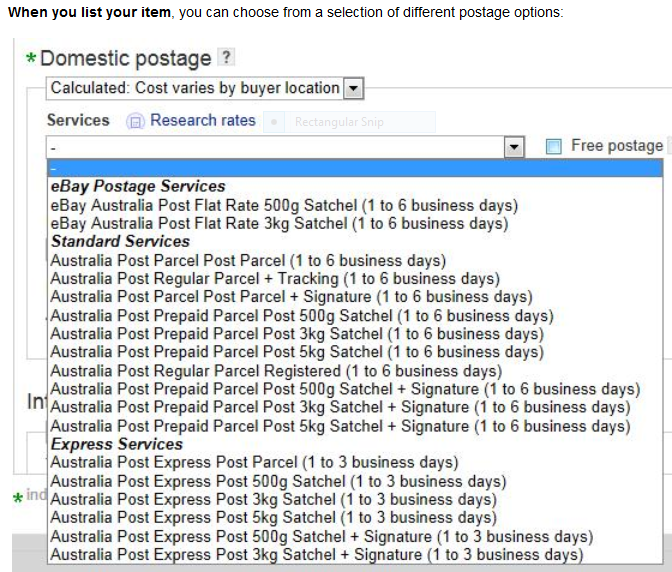Viewport: 672px width, 572px height.
Task: Expand the Calculated cost type dropdown arrow
Action: [x=353, y=89]
